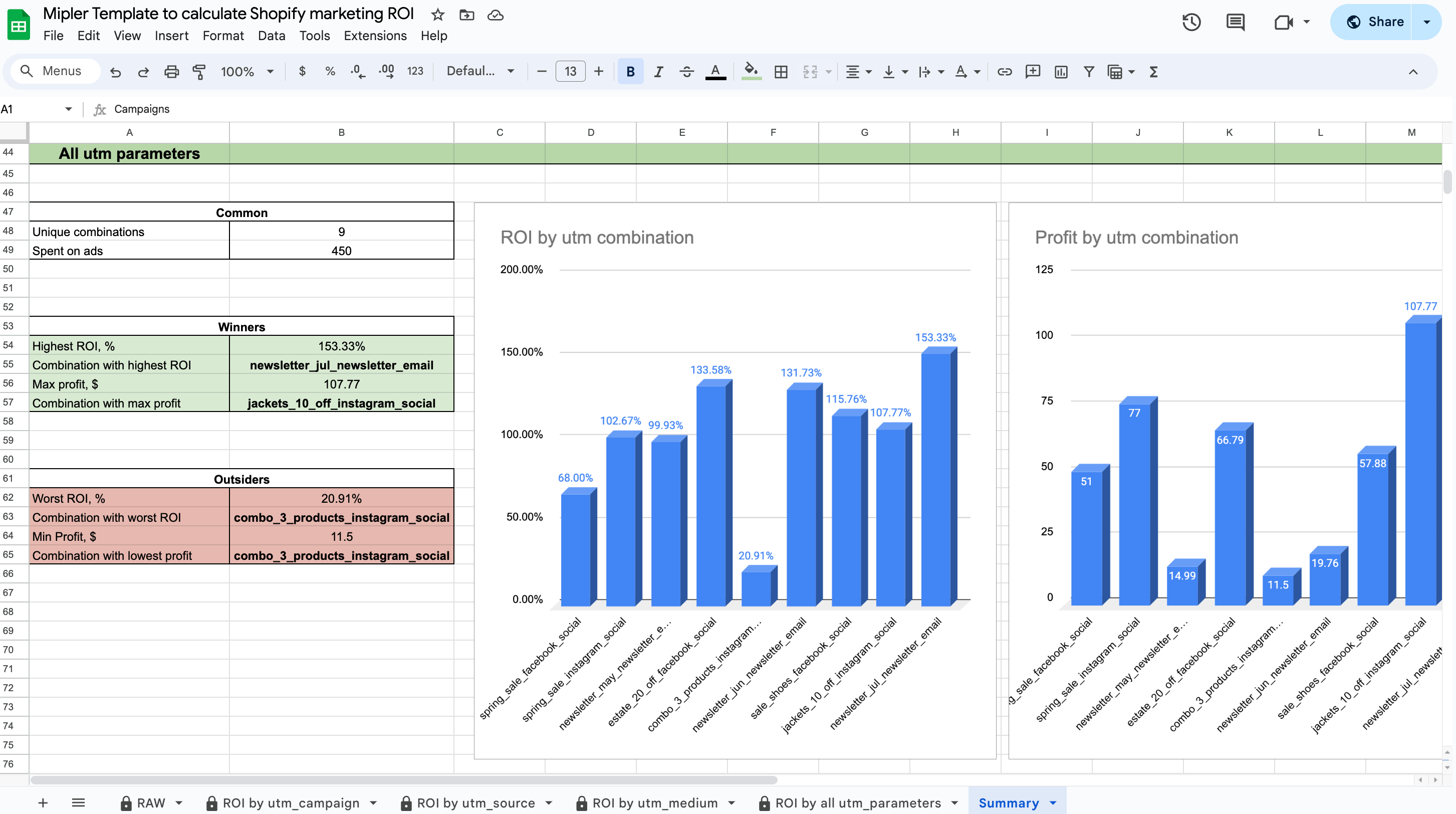Viewport: 1456px width, 814px height.
Task: Click the font size input field
Action: click(570, 72)
